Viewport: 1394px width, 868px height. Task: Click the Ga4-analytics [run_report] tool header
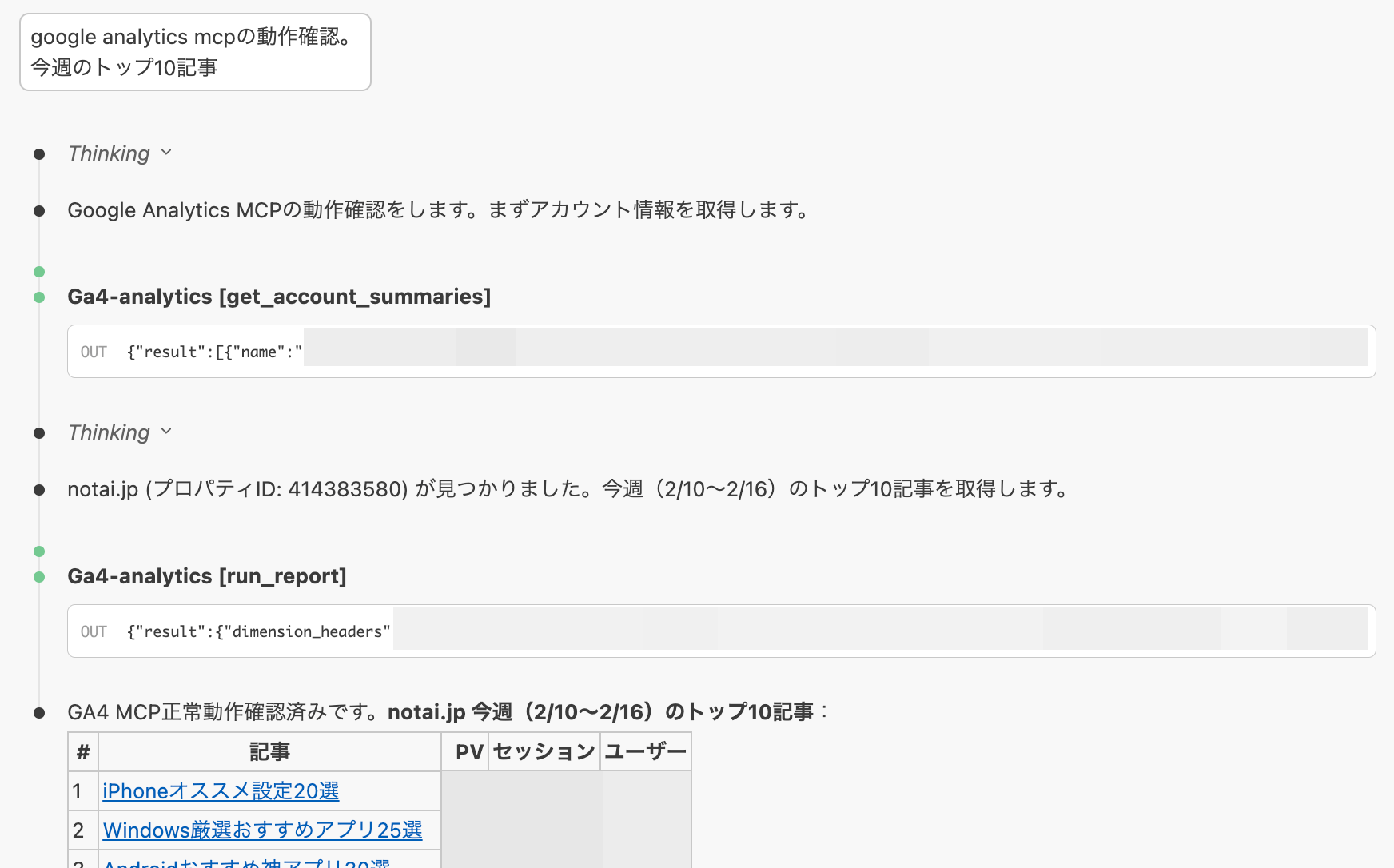tap(207, 576)
